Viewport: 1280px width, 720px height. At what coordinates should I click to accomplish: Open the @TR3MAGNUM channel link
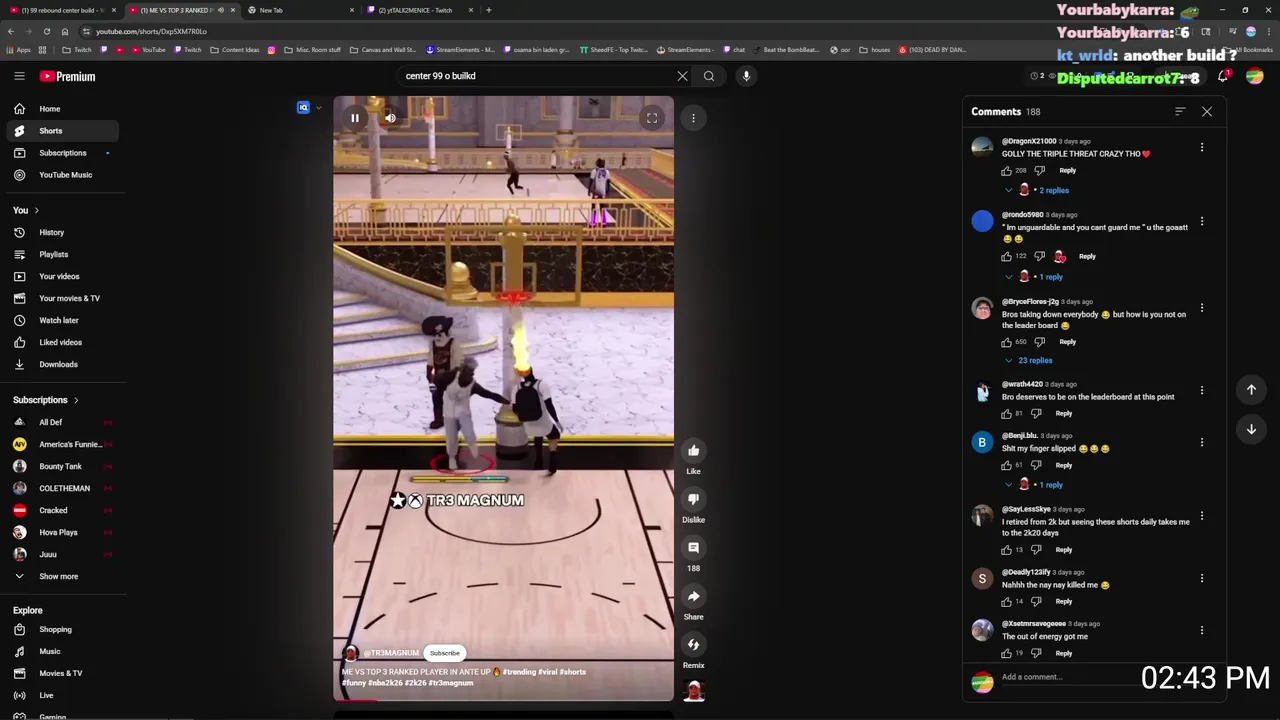(x=391, y=653)
